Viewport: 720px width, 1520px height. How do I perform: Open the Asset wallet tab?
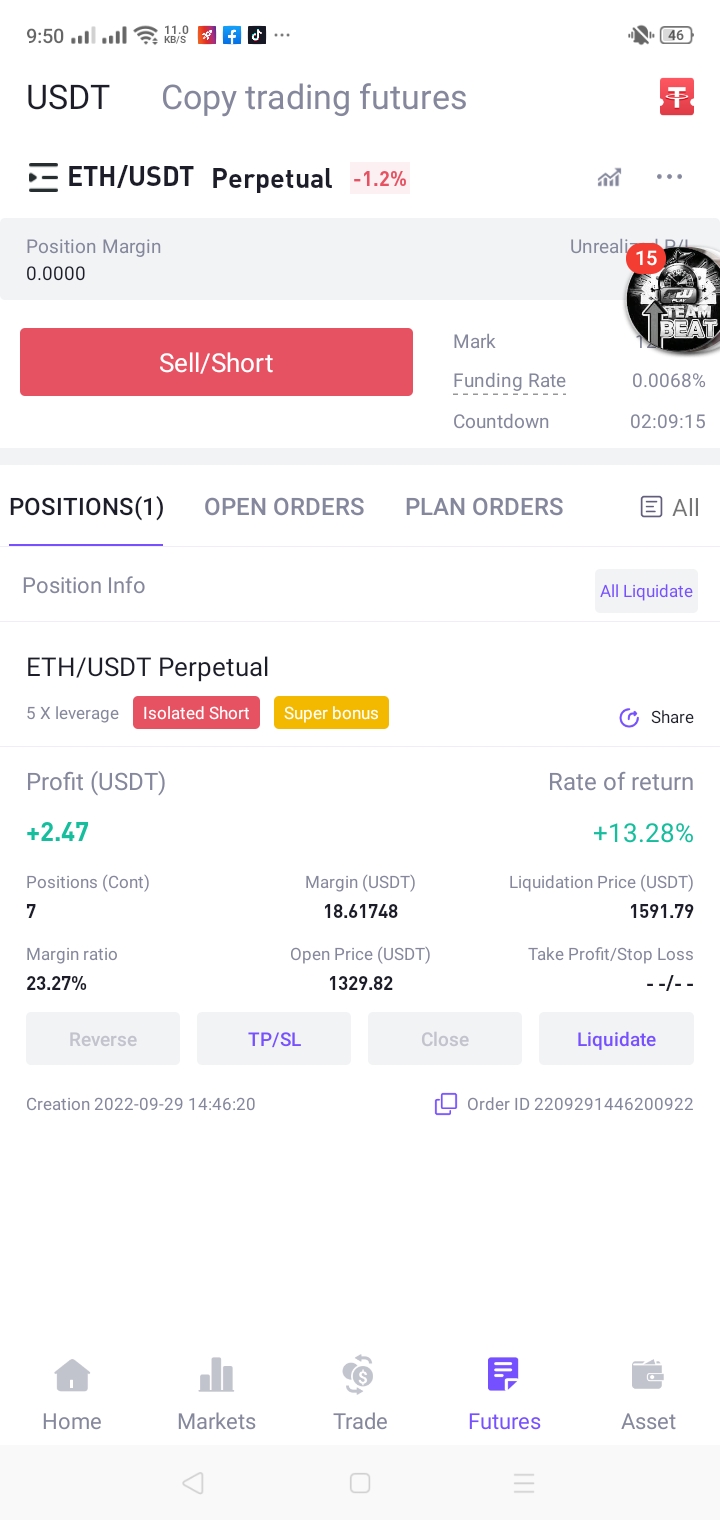click(x=648, y=1394)
